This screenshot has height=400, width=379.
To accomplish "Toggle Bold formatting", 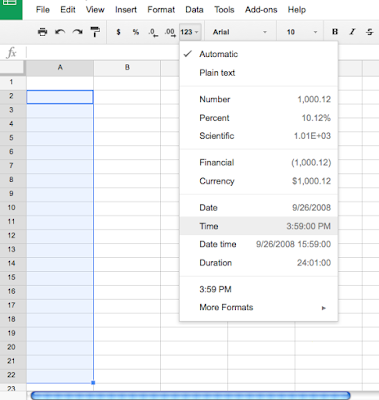I will pyautogui.click(x=335, y=32).
